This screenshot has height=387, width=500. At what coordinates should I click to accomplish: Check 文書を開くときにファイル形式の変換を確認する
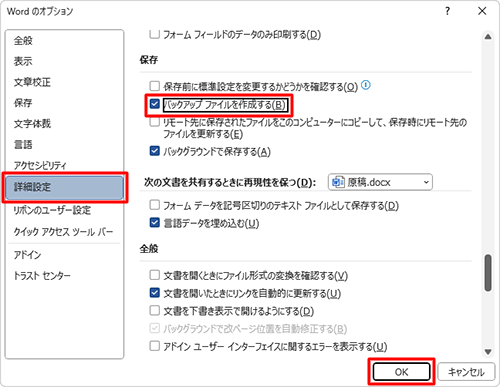pos(154,275)
